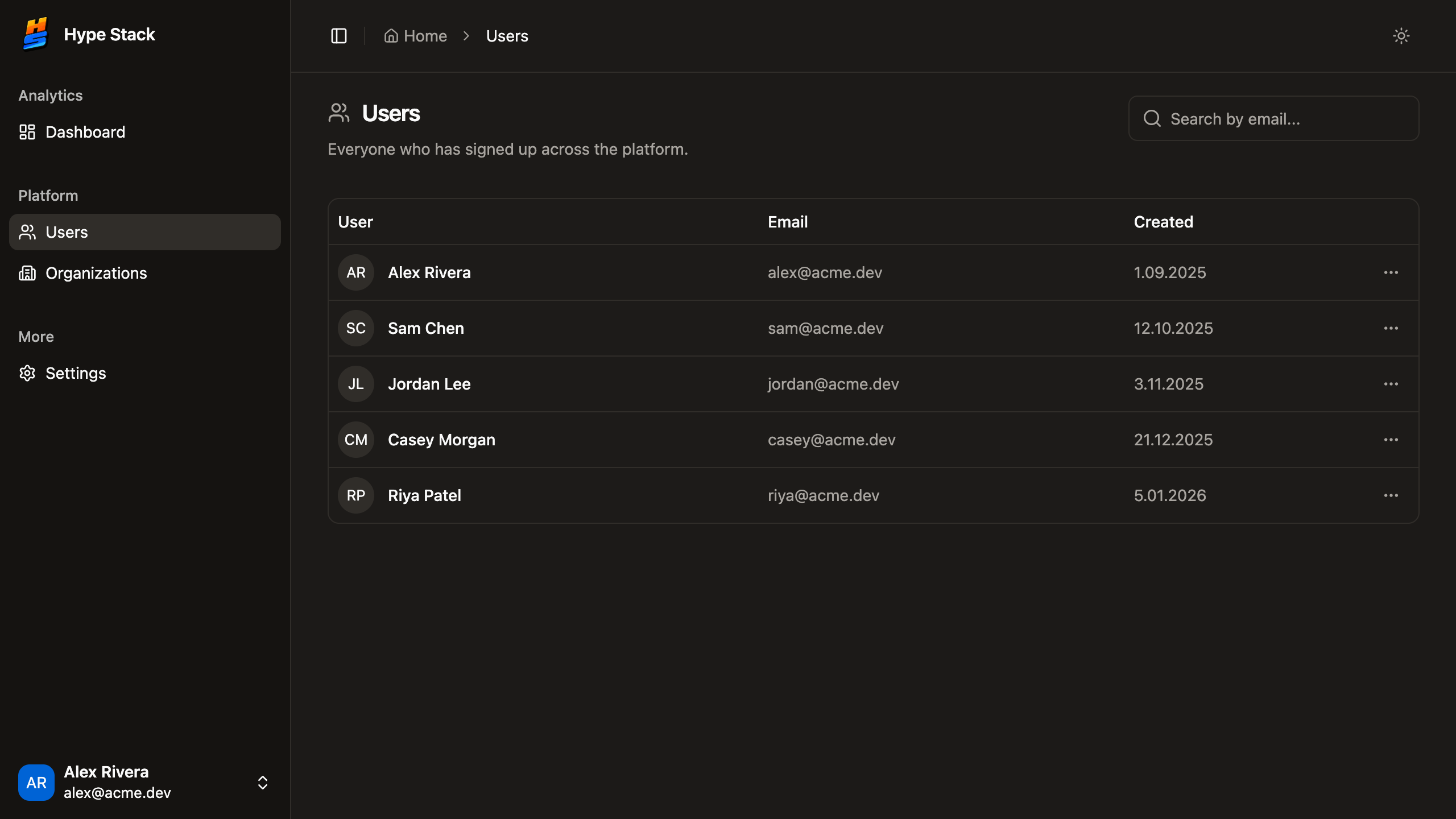Click Alex Rivera name in account footer

(x=106, y=772)
